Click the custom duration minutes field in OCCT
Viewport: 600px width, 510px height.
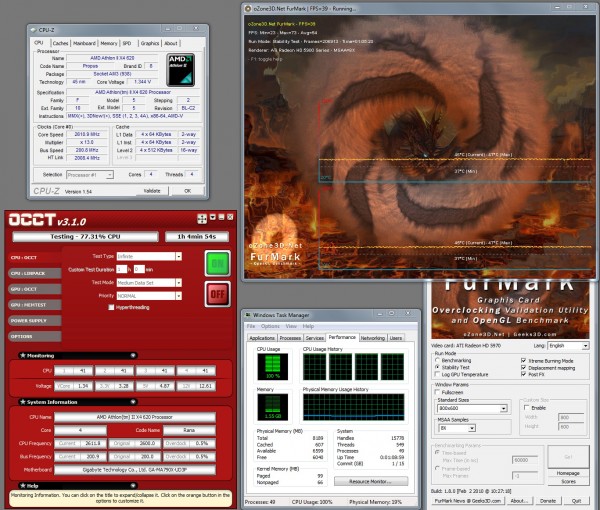[139, 269]
